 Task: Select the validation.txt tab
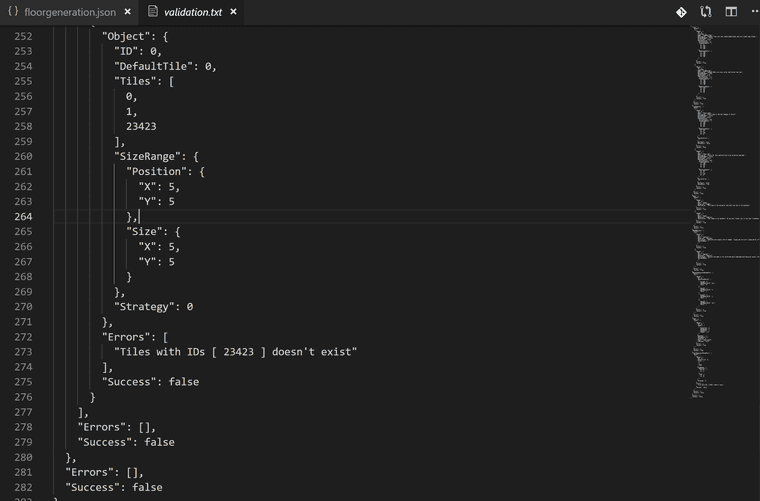coord(192,13)
